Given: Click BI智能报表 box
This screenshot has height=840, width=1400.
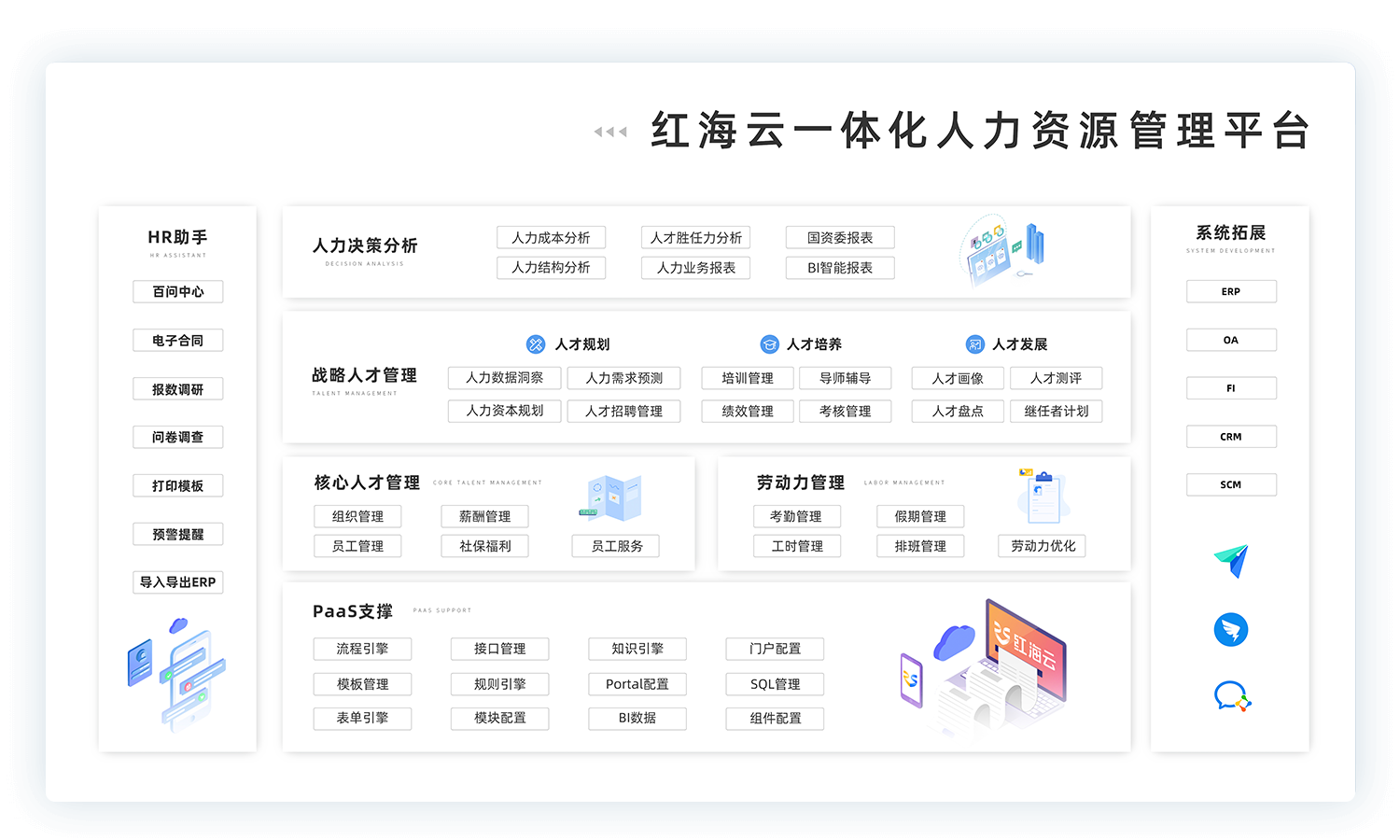Looking at the screenshot, I should 840,268.
